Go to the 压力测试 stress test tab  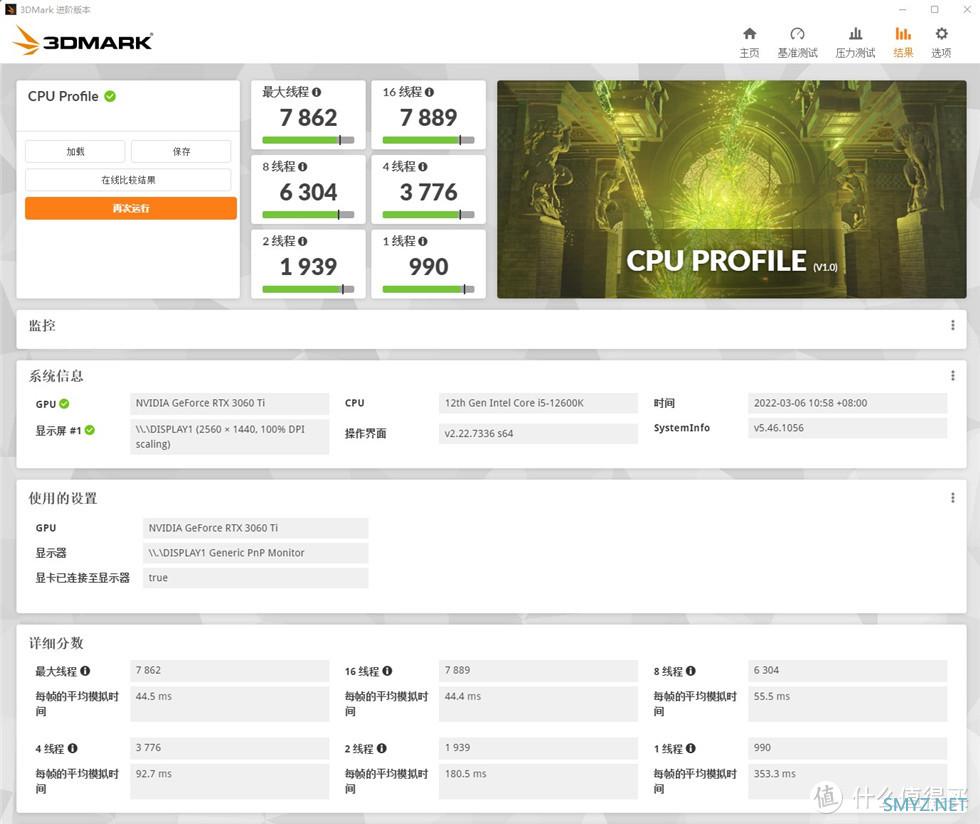[855, 43]
